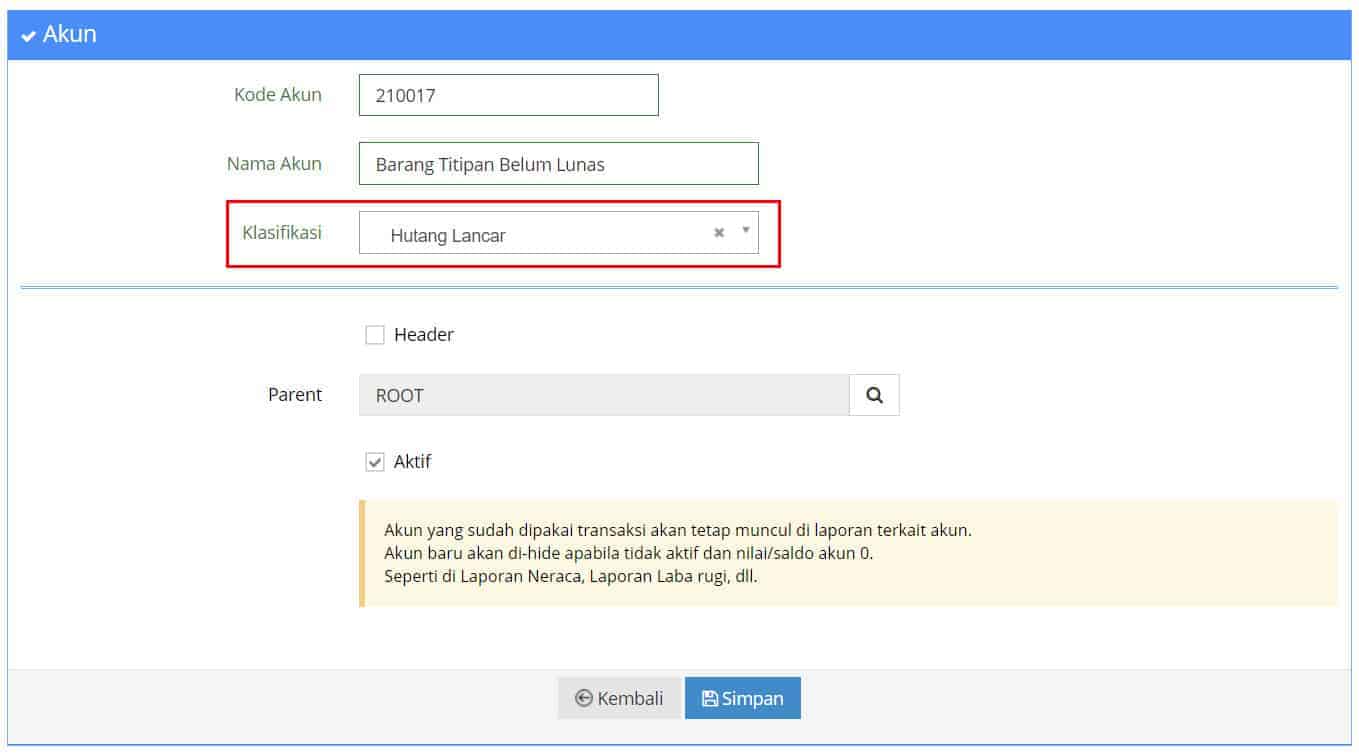This screenshot has width=1359, height=755.
Task: Click the Aktif label text
Action: point(412,462)
